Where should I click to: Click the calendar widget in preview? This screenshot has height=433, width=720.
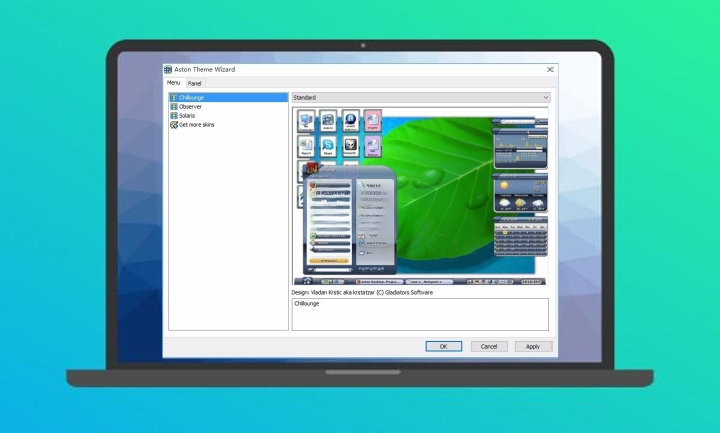[519, 236]
